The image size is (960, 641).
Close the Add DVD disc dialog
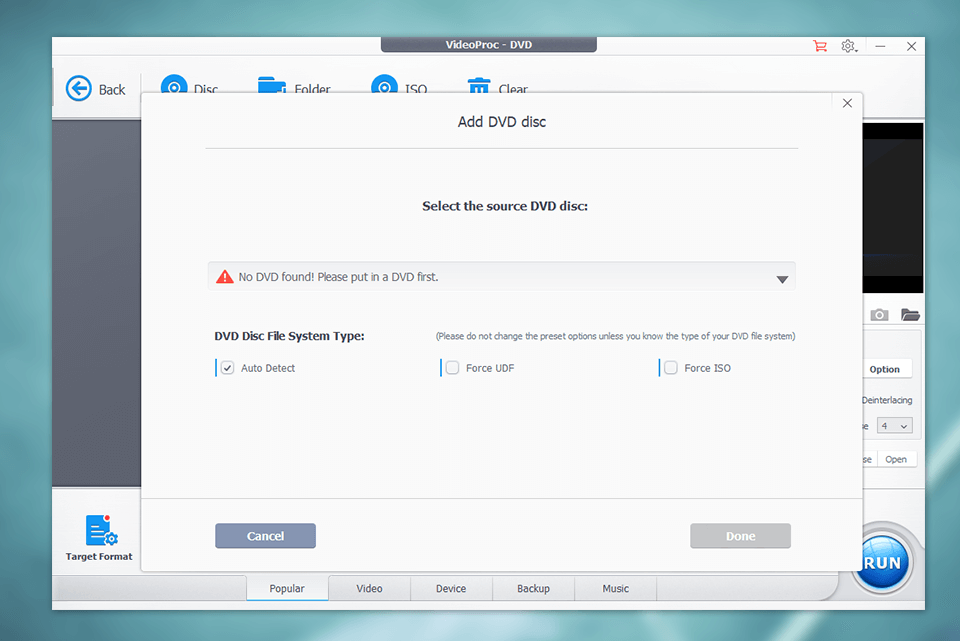[x=847, y=103]
